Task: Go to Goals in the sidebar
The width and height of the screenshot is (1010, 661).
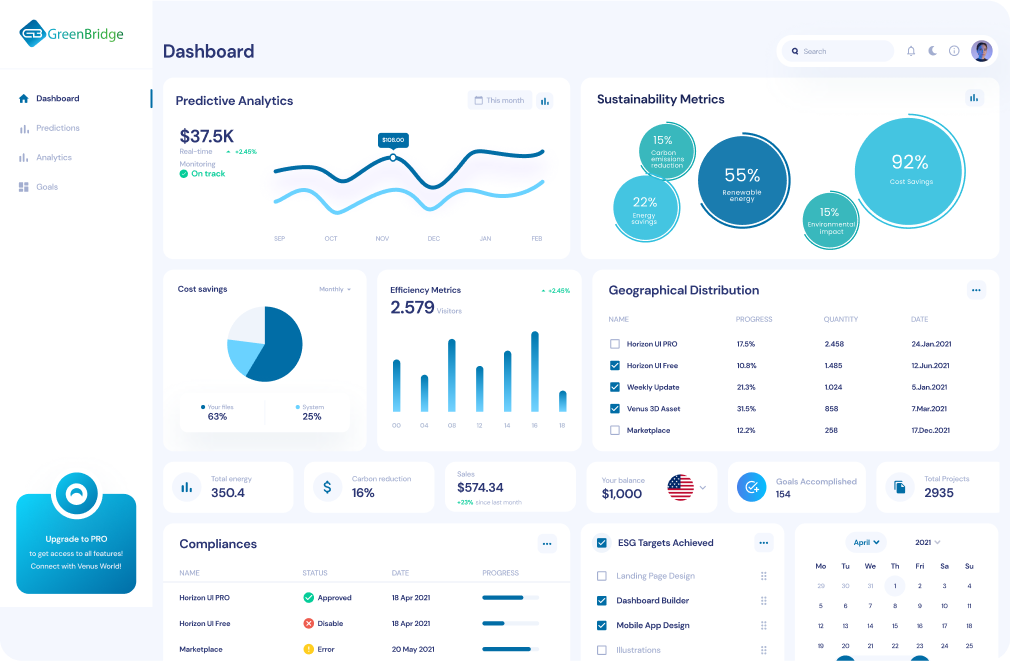Action: coord(46,187)
